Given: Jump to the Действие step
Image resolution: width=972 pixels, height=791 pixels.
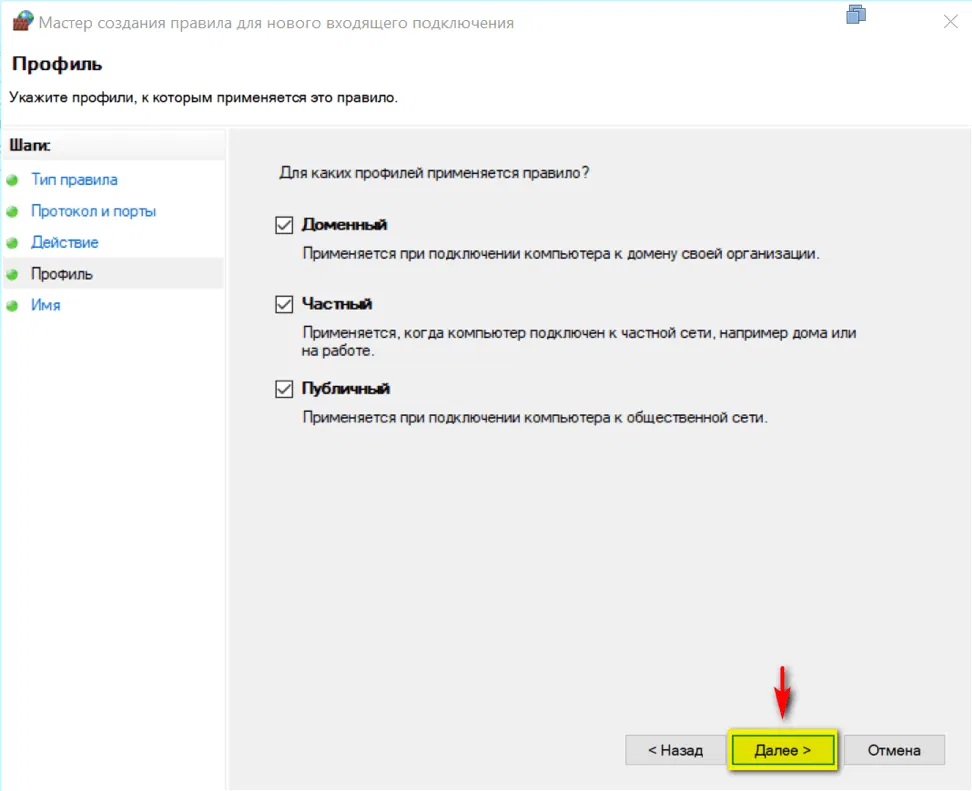Looking at the screenshot, I should [64, 242].
